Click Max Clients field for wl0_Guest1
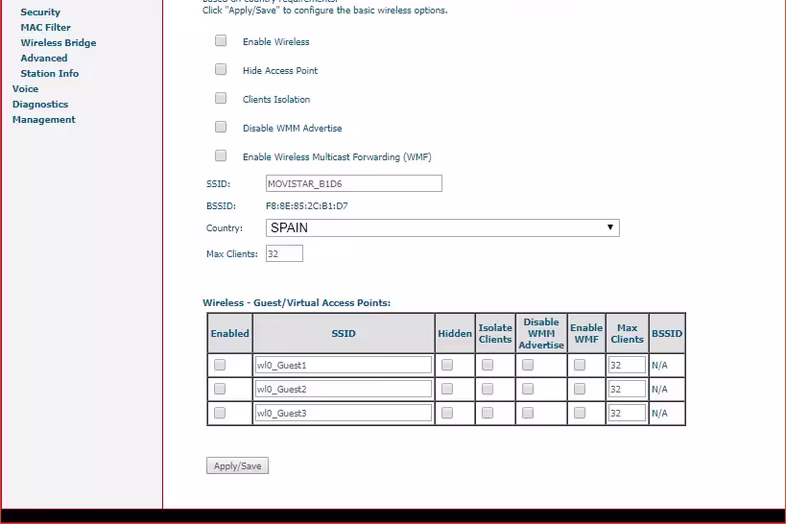The image size is (786, 524). click(x=627, y=365)
